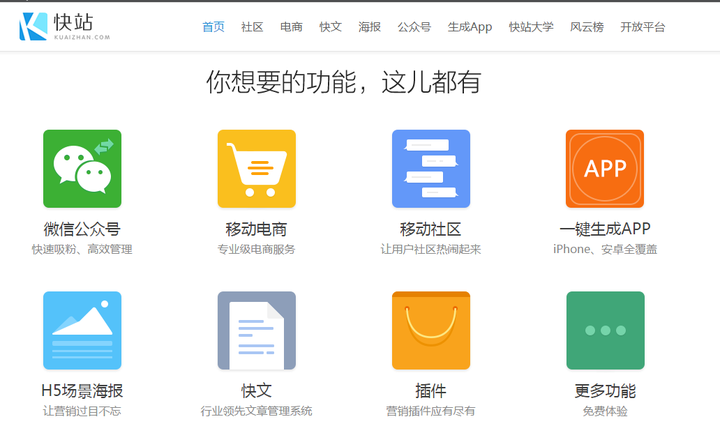Open 开放平台 in the navigation bar

[643, 27]
